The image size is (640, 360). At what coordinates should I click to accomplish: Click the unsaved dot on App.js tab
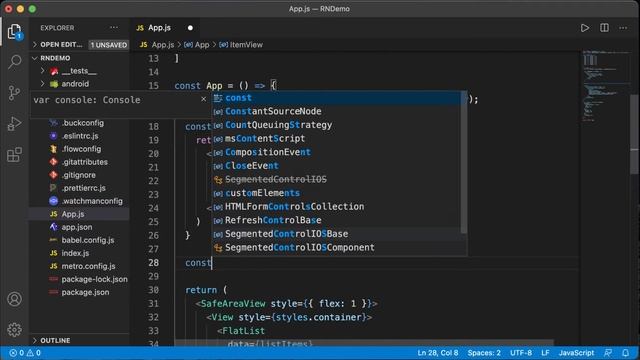pos(190,28)
